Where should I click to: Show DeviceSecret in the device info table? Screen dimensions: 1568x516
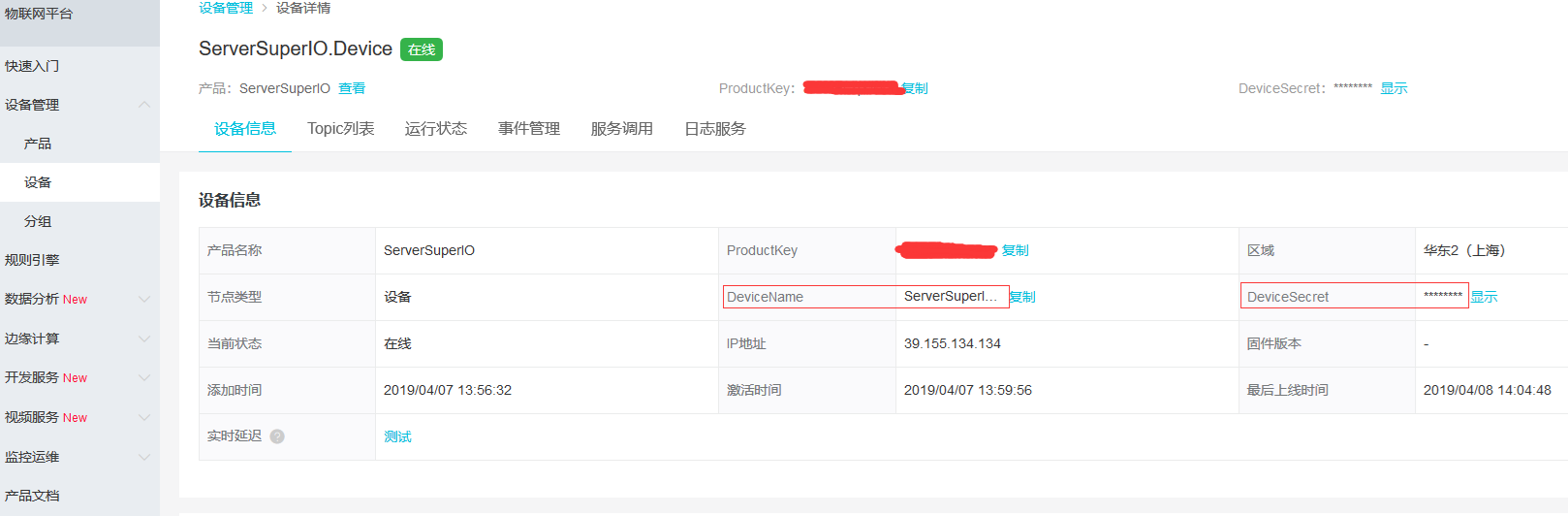[1484, 297]
